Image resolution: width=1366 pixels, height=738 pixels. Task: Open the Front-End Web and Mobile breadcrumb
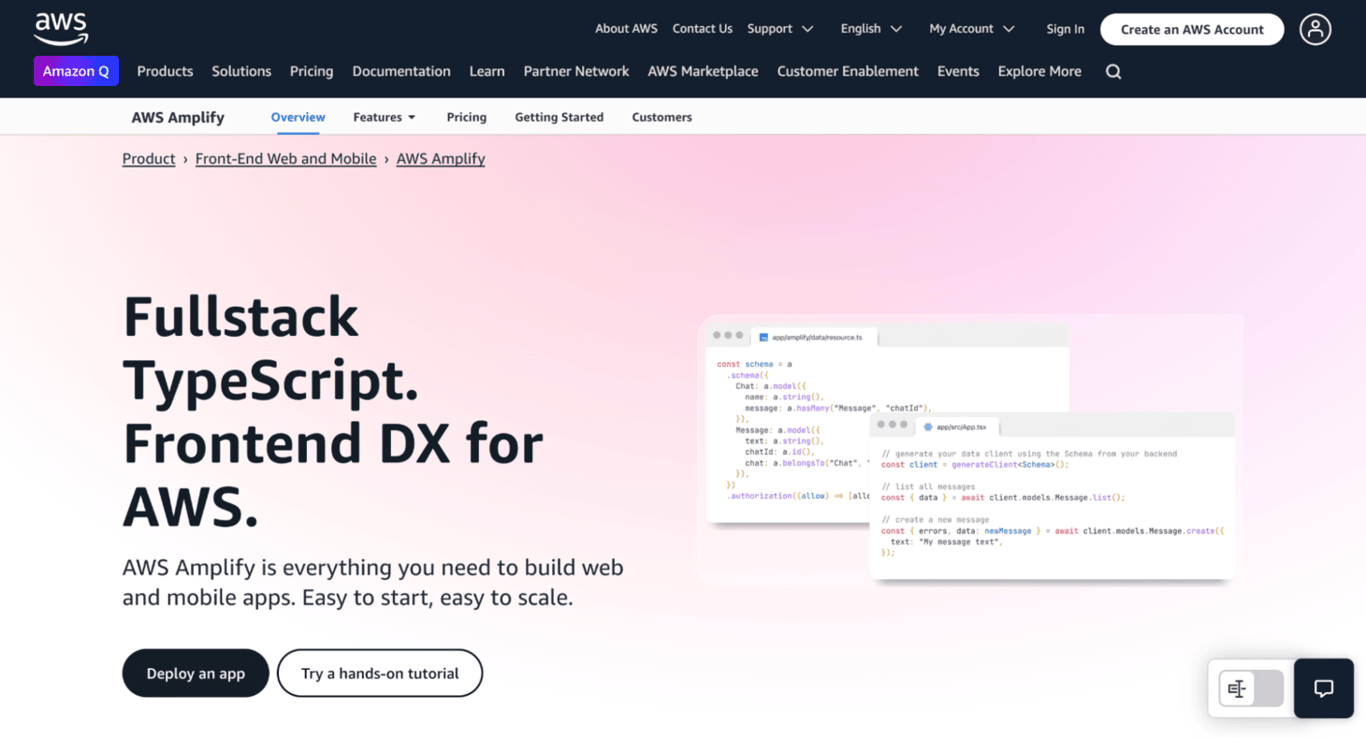286,158
